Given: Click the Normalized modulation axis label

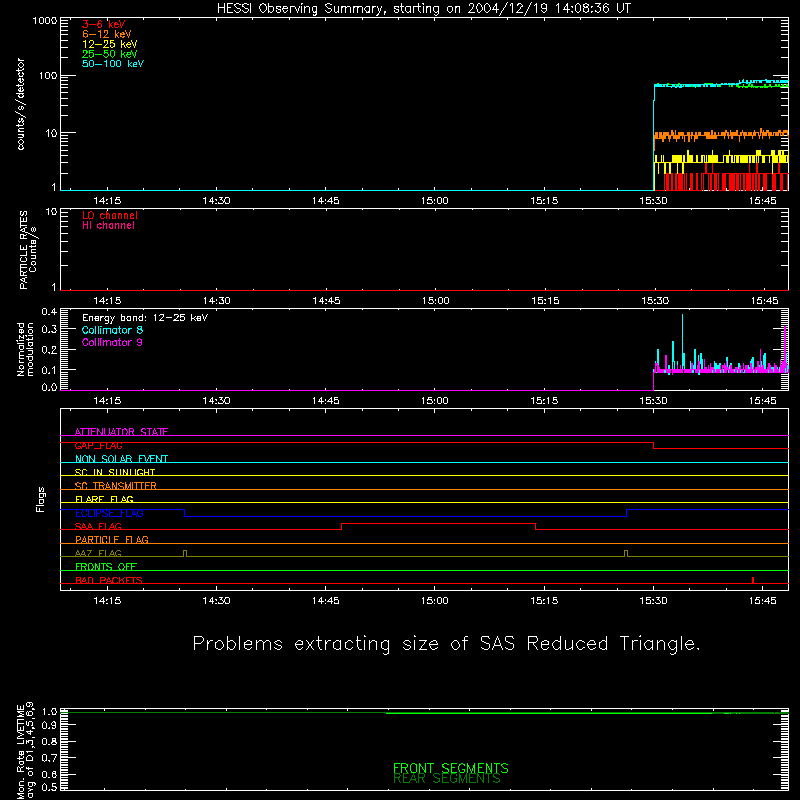Looking at the screenshot, I should pyautogui.click(x=25, y=349).
